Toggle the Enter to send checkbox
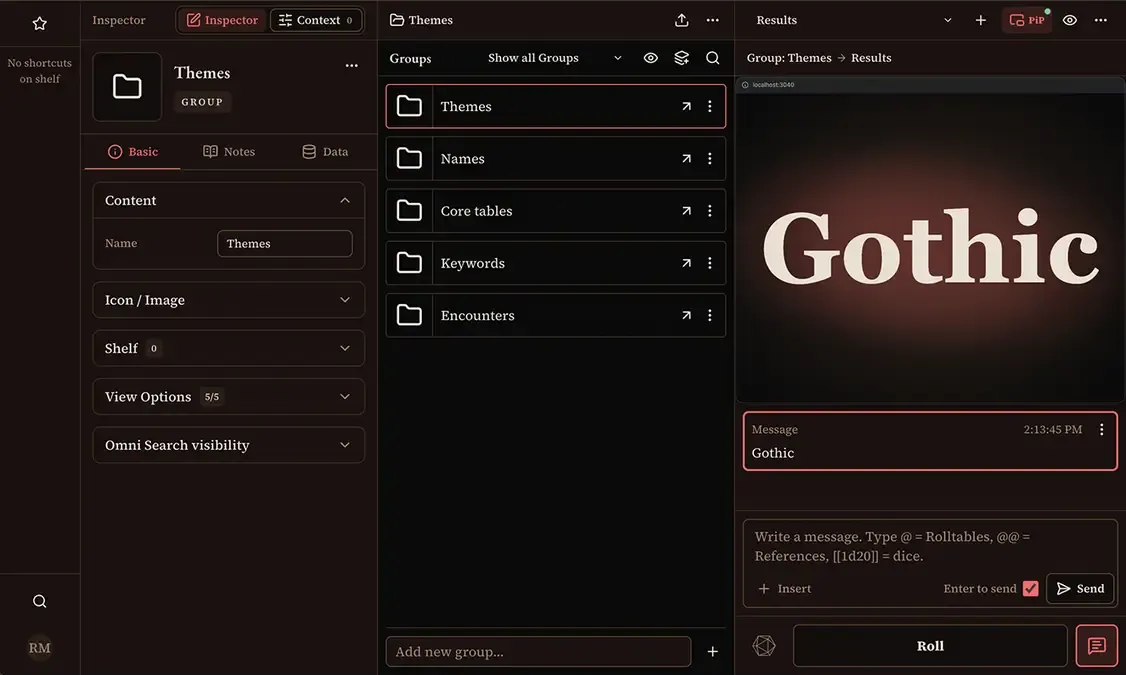Image resolution: width=1126 pixels, height=675 pixels. tap(1030, 588)
